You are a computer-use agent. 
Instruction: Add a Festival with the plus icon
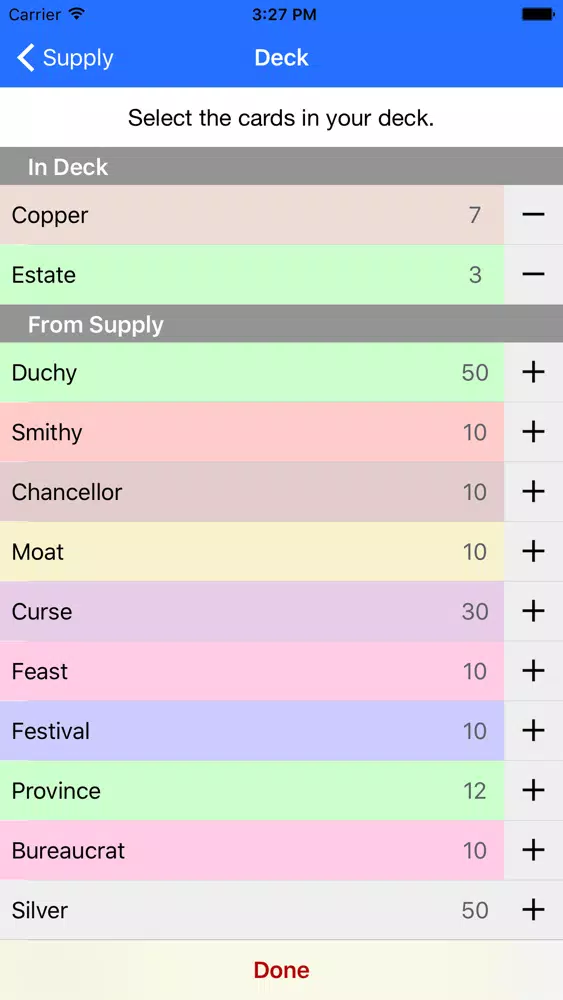tap(533, 731)
